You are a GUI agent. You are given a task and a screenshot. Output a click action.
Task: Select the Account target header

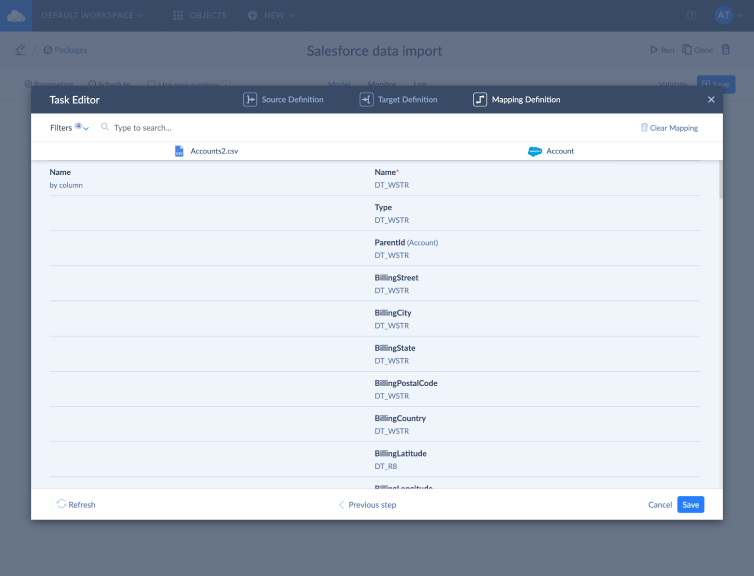tap(551, 151)
